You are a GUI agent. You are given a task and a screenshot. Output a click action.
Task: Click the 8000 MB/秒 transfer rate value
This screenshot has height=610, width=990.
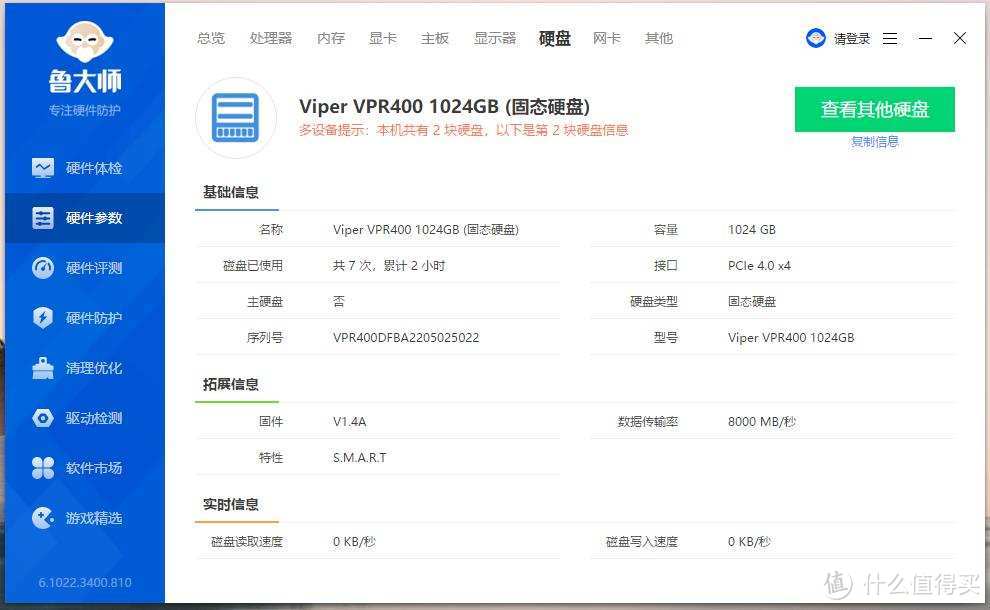tap(761, 422)
